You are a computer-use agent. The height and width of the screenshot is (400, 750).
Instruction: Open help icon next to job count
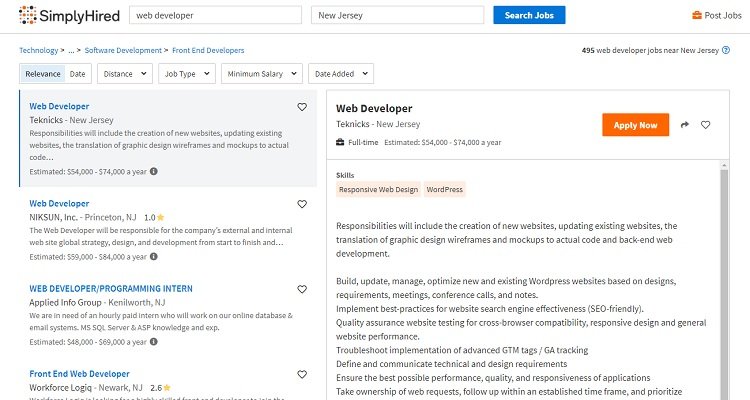coord(726,50)
